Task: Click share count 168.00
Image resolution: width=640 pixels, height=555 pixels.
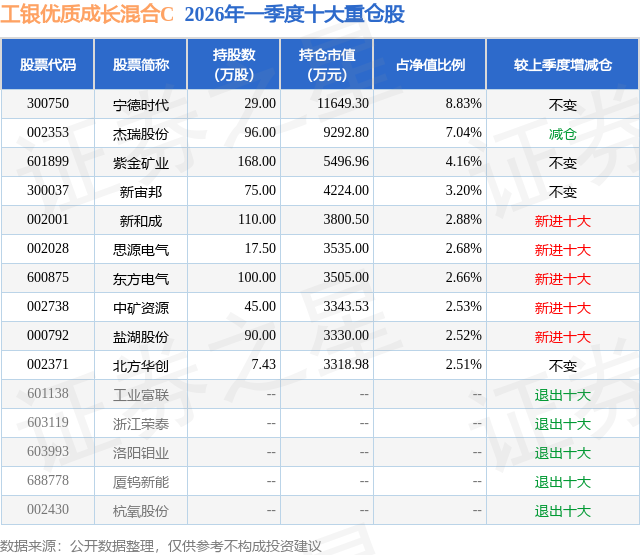Action: (x=257, y=162)
